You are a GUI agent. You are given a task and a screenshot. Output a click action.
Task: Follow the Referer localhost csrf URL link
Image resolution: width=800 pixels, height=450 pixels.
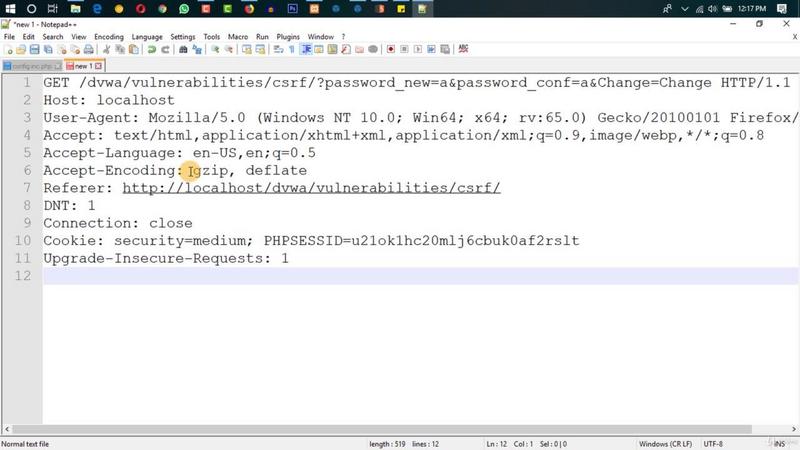tap(311, 188)
